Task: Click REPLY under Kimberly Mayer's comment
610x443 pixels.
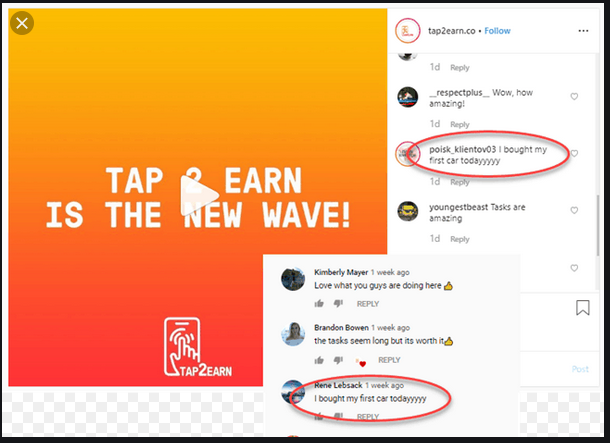Action: 368,304
